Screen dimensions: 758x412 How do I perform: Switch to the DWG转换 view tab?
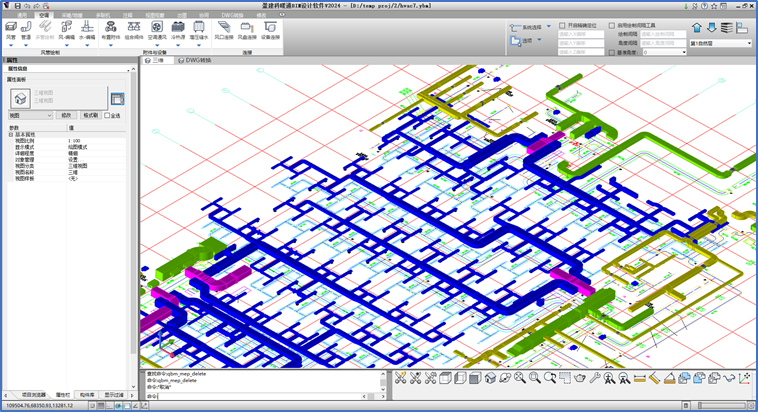(x=197, y=60)
